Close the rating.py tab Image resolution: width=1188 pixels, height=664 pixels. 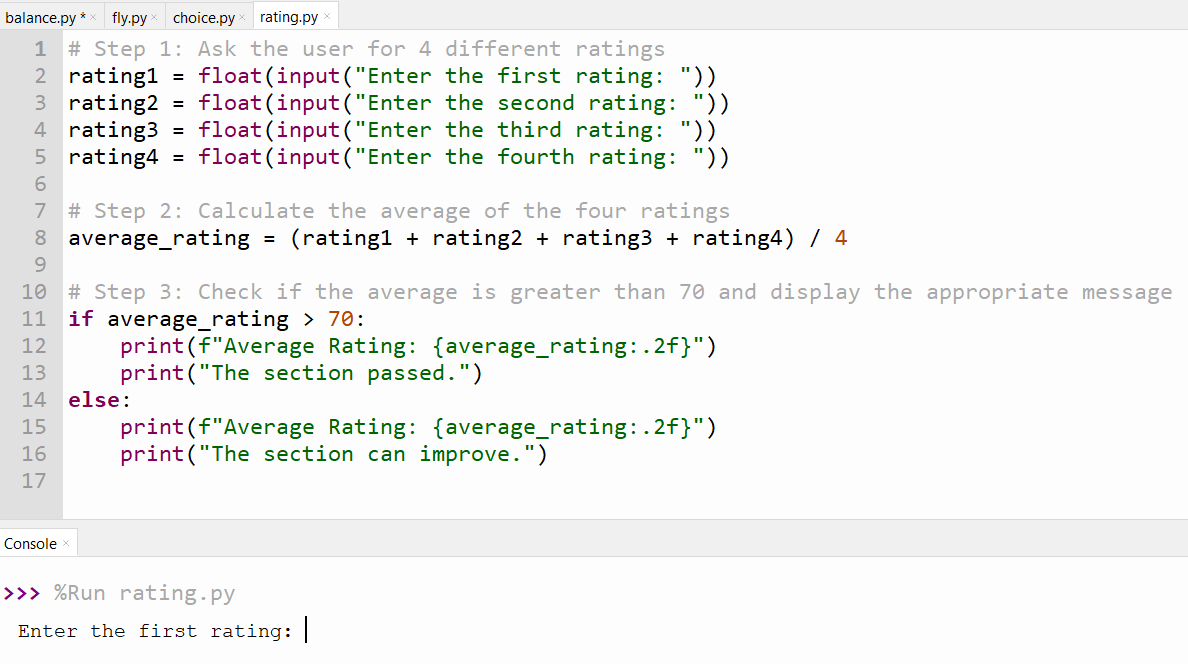tap(327, 16)
